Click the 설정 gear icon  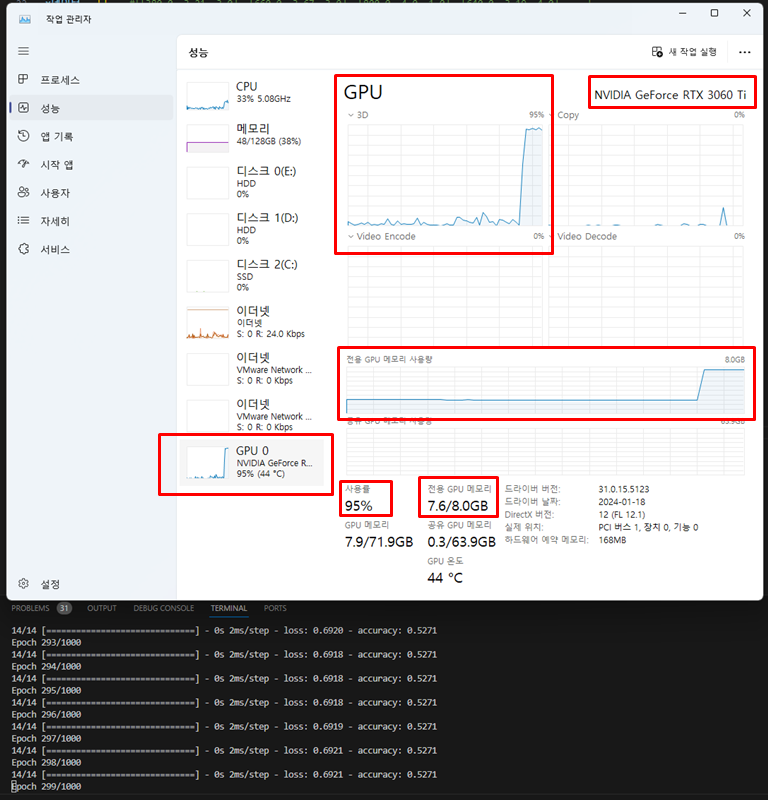[23, 583]
